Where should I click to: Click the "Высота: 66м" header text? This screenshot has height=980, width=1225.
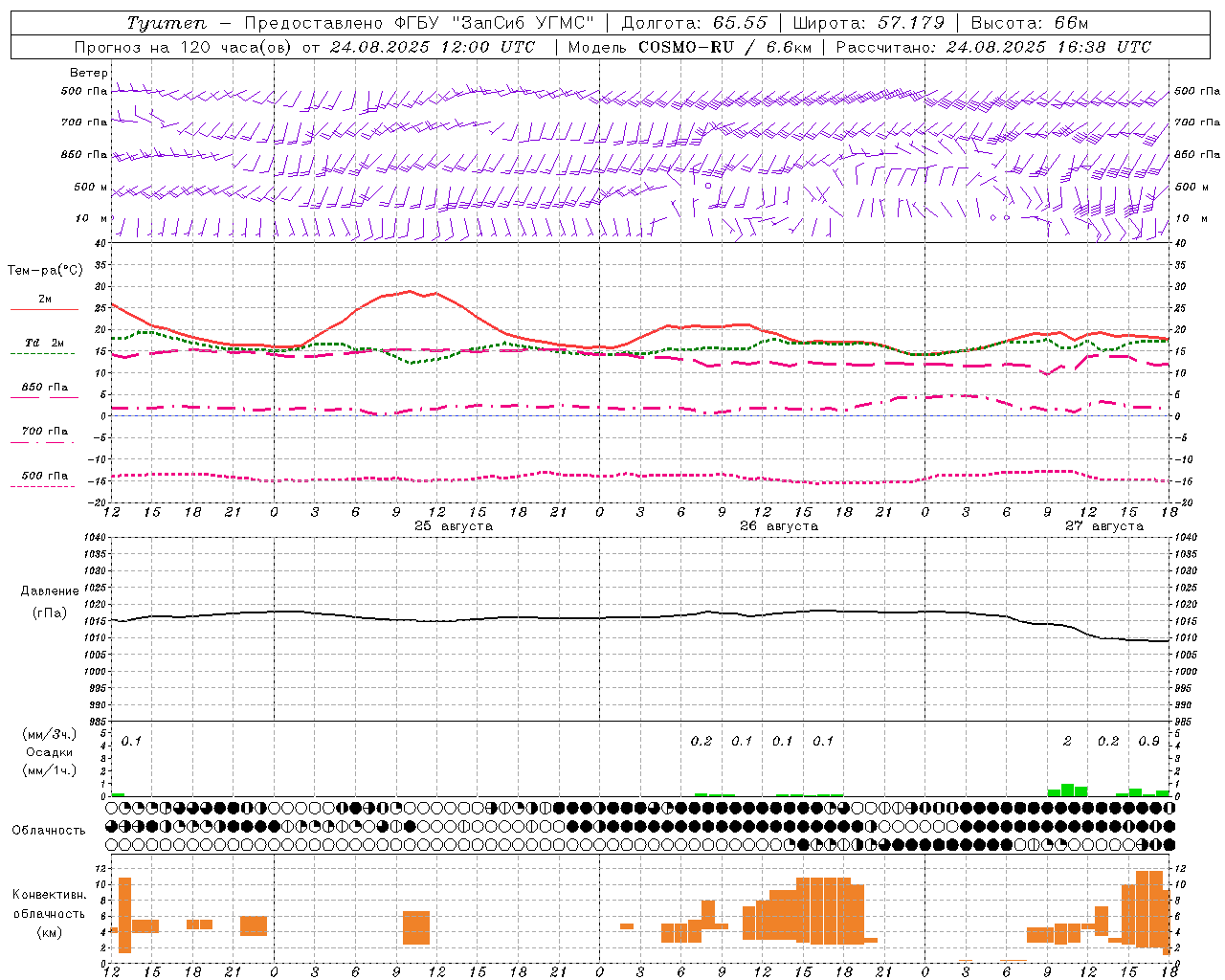coord(1030,23)
